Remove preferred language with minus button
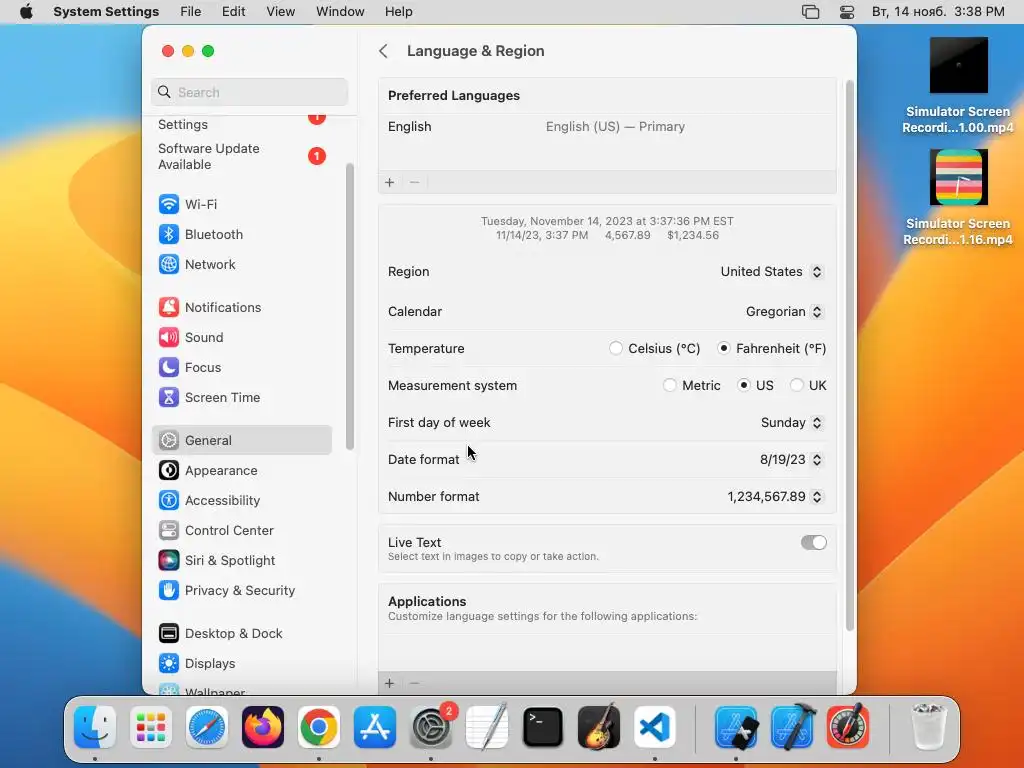Screen dimensions: 1024x768 click(x=414, y=182)
